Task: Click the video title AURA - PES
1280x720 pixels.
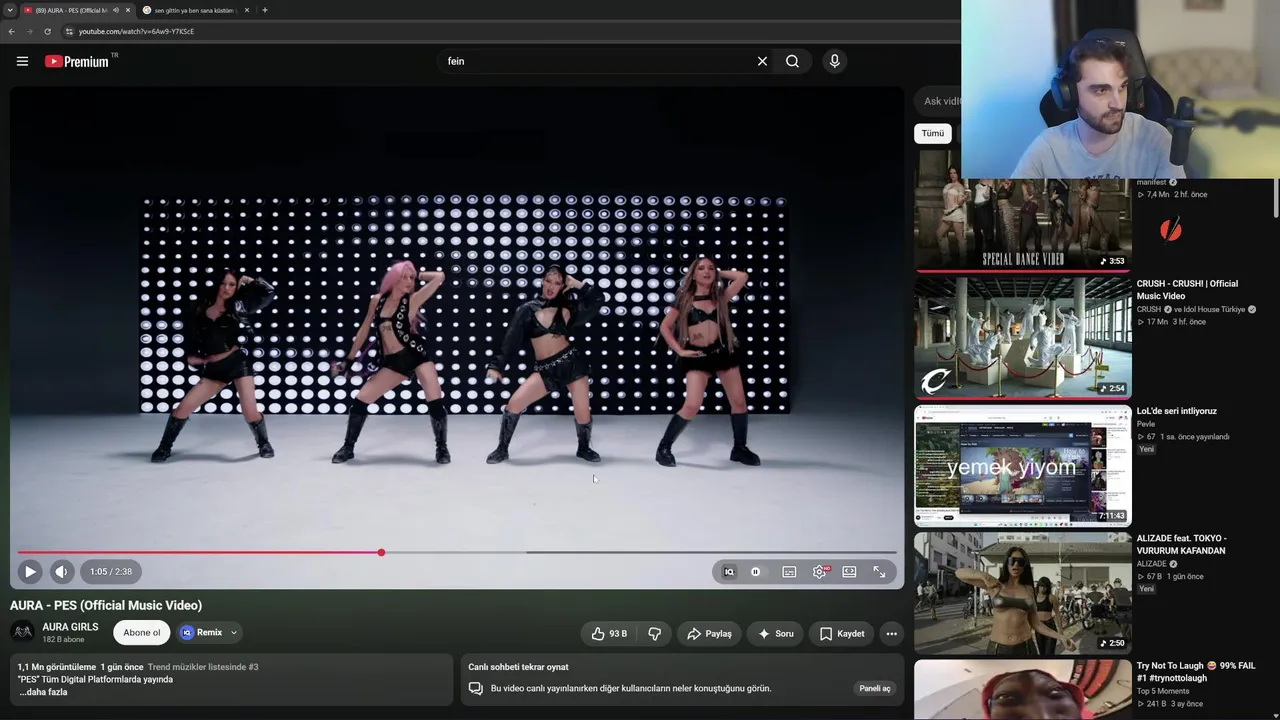Action: (106, 605)
